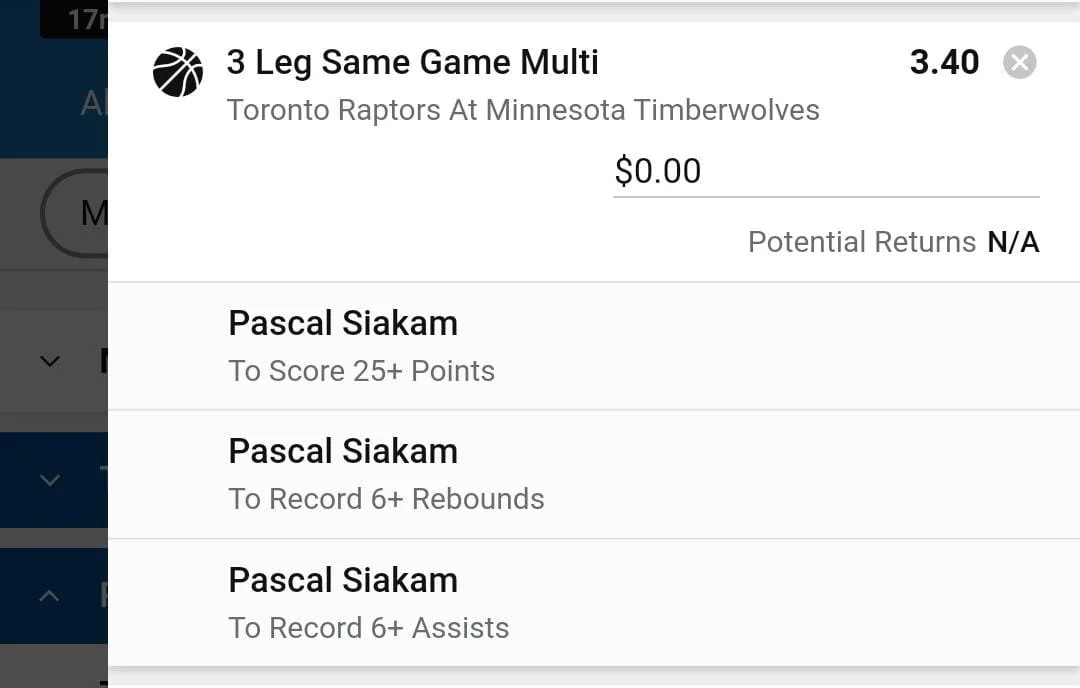Select the partially hidden Al tab behind betslip
The height and width of the screenshot is (688, 1080).
(x=92, y=103)
